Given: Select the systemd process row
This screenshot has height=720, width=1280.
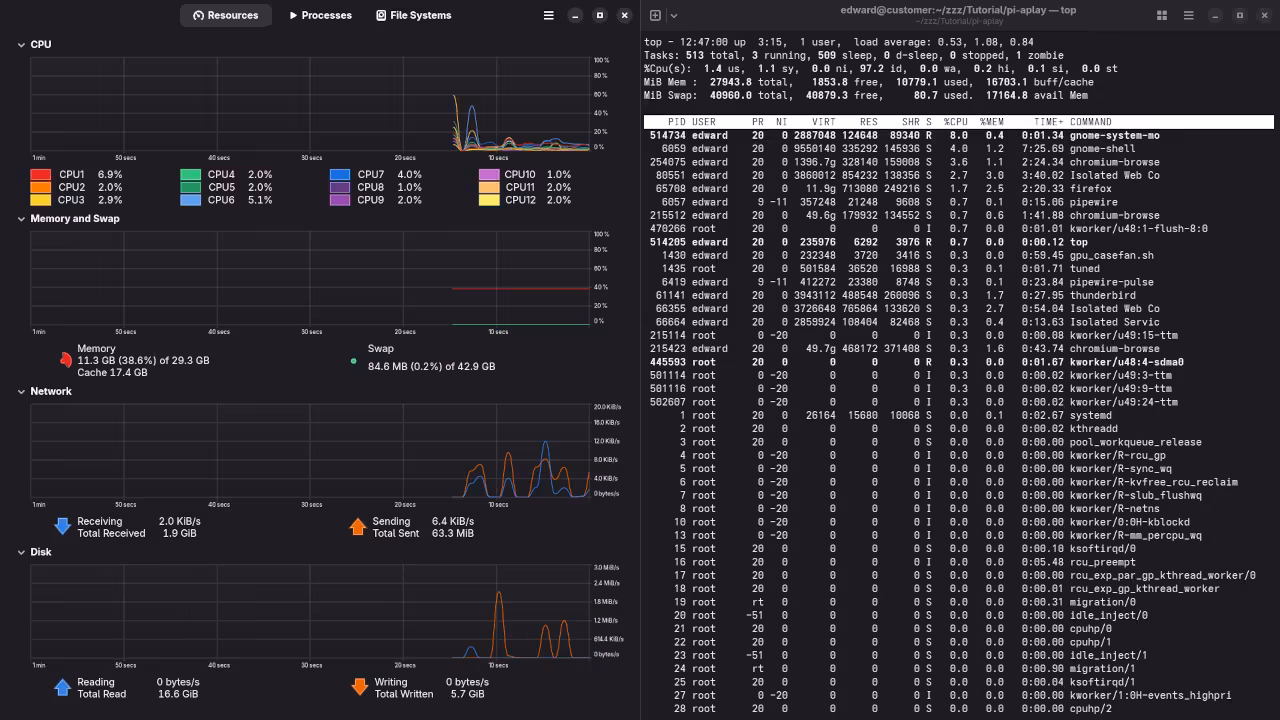Looking at the screenshot, I should (959, 415).
